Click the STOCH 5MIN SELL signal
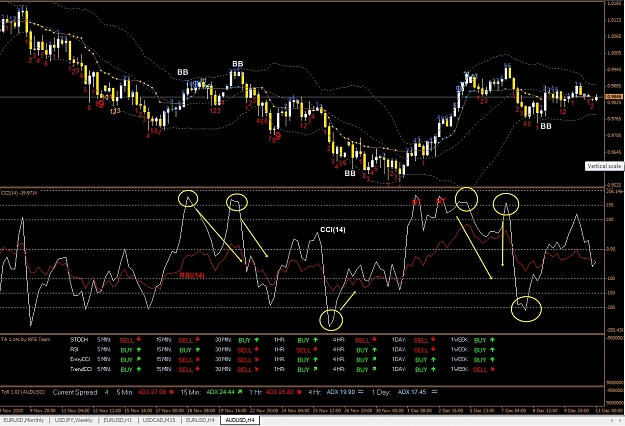 point(127,340)
